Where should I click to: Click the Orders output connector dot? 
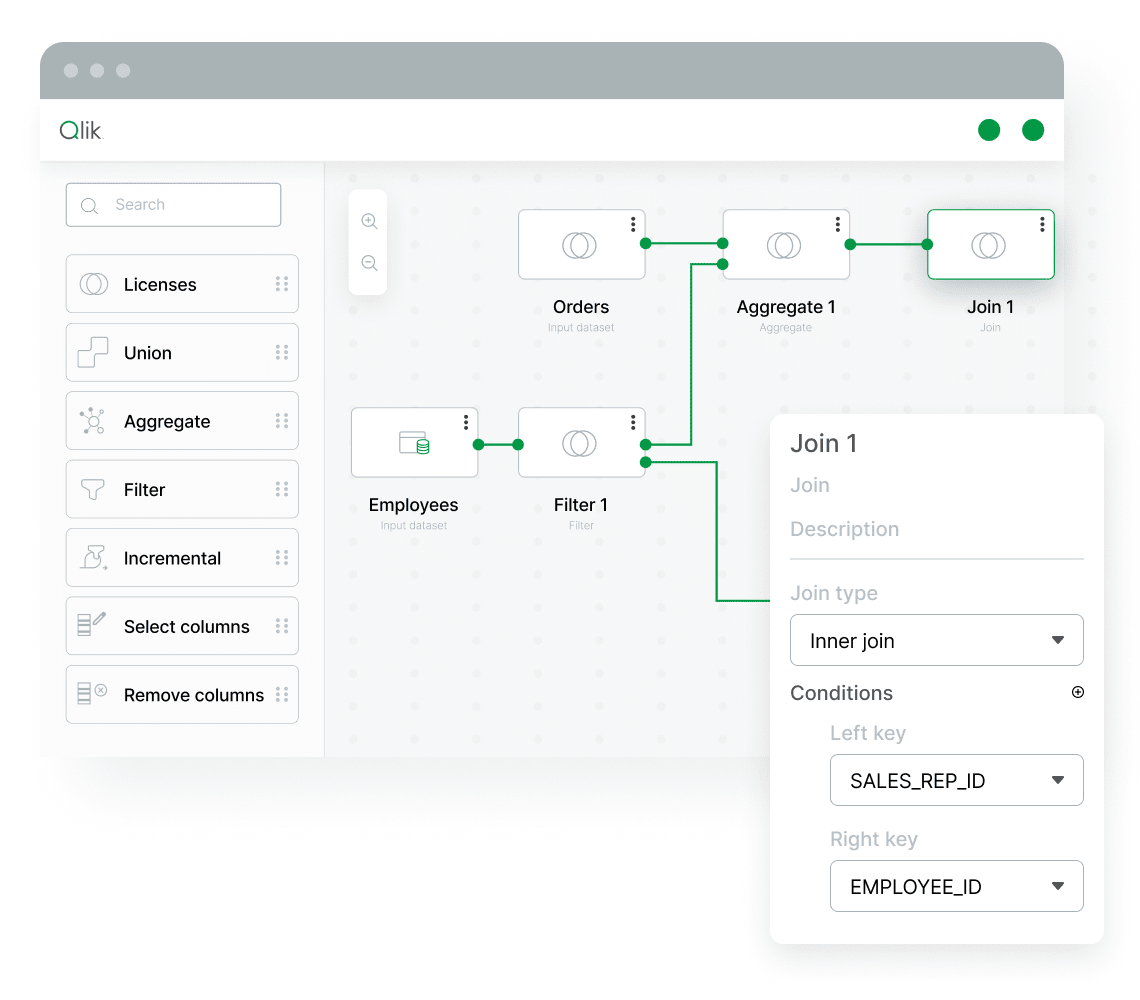646,244
